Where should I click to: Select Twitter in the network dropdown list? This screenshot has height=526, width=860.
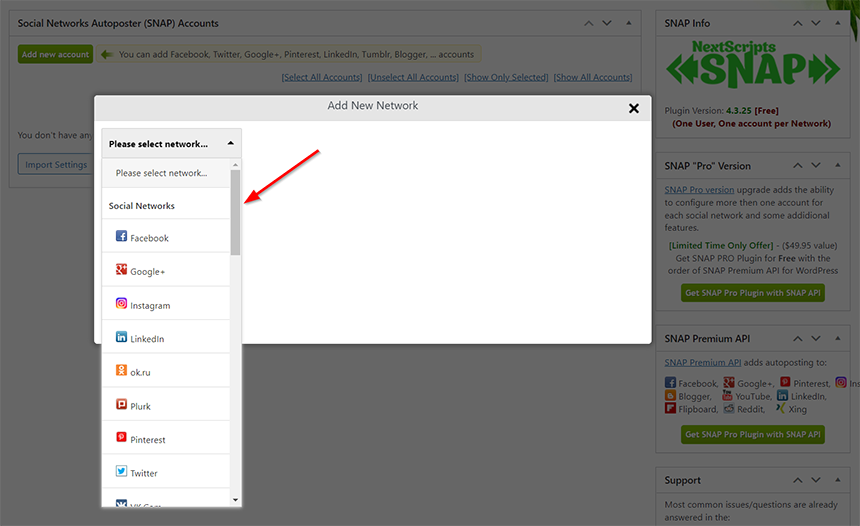(166, 471)
